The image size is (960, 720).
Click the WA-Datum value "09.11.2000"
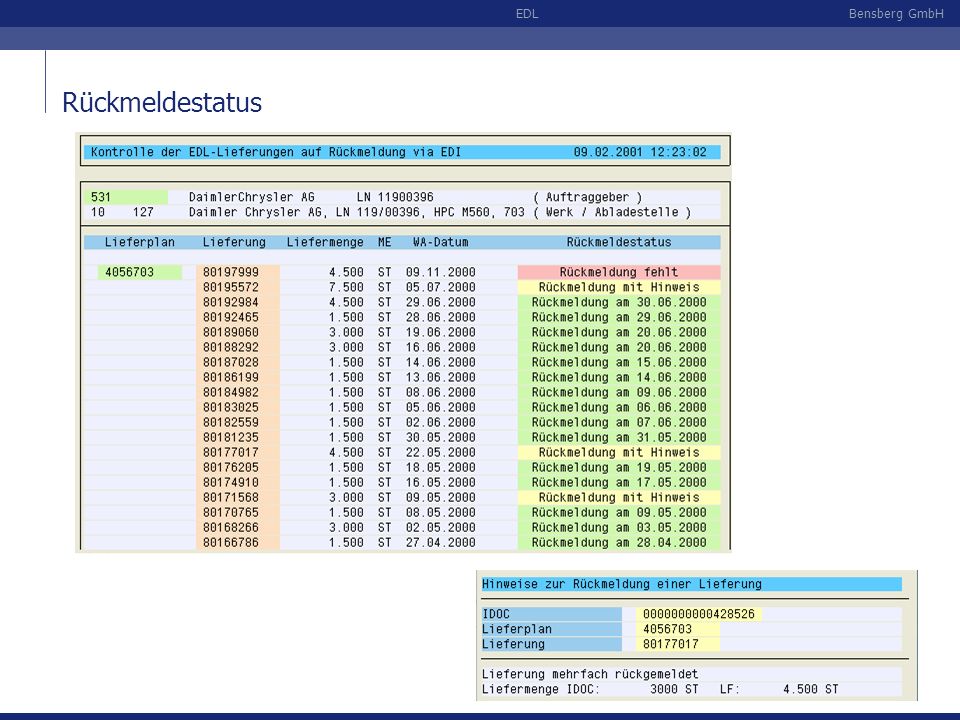pos(441,272)
